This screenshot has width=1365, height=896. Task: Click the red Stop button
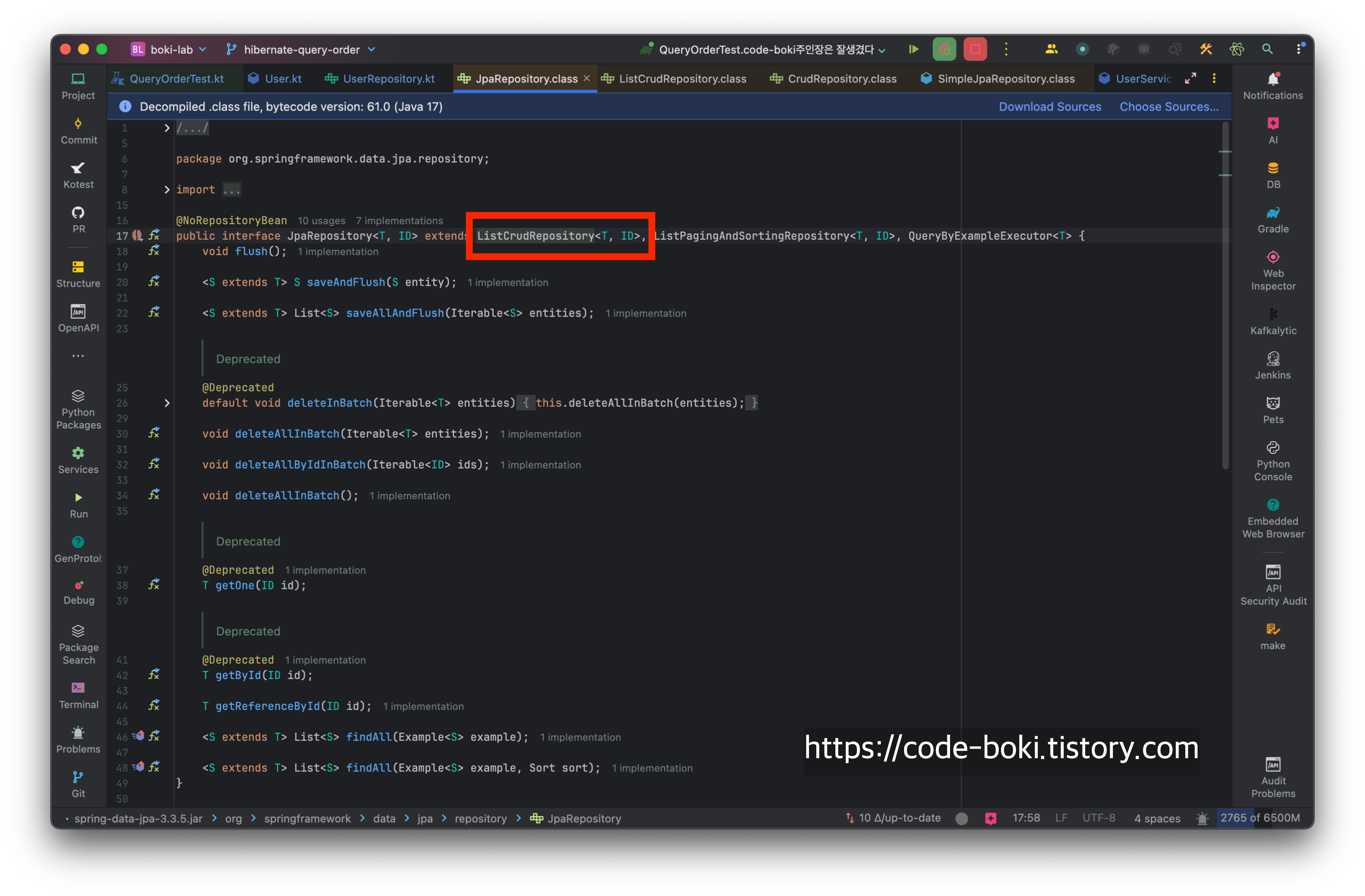tap(975, 49)
